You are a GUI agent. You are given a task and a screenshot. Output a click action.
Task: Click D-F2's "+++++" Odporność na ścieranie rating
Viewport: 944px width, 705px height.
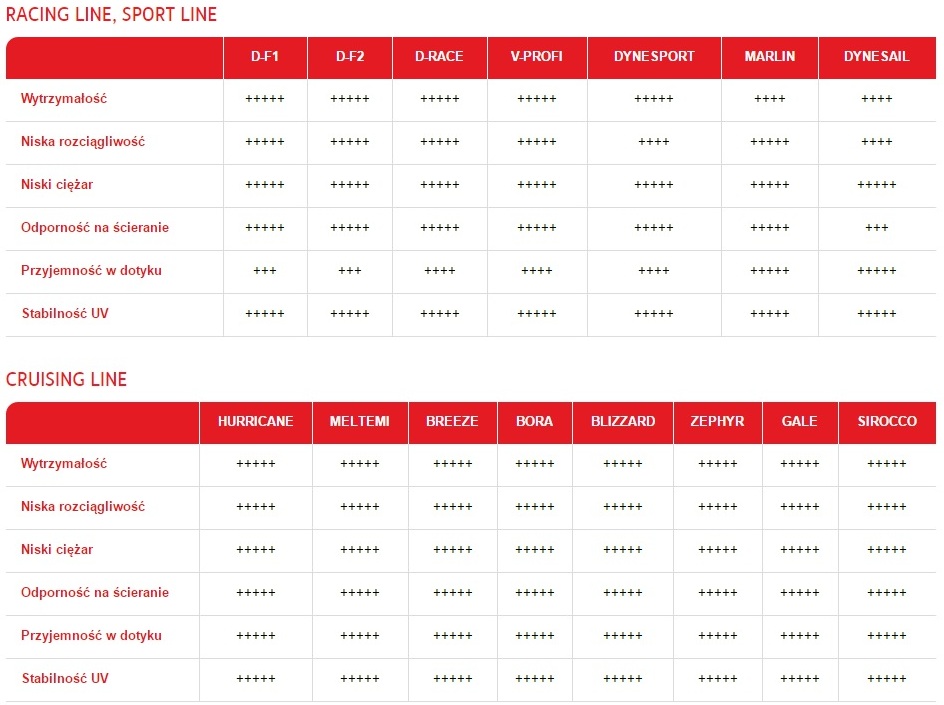click(x=350, y=228)
